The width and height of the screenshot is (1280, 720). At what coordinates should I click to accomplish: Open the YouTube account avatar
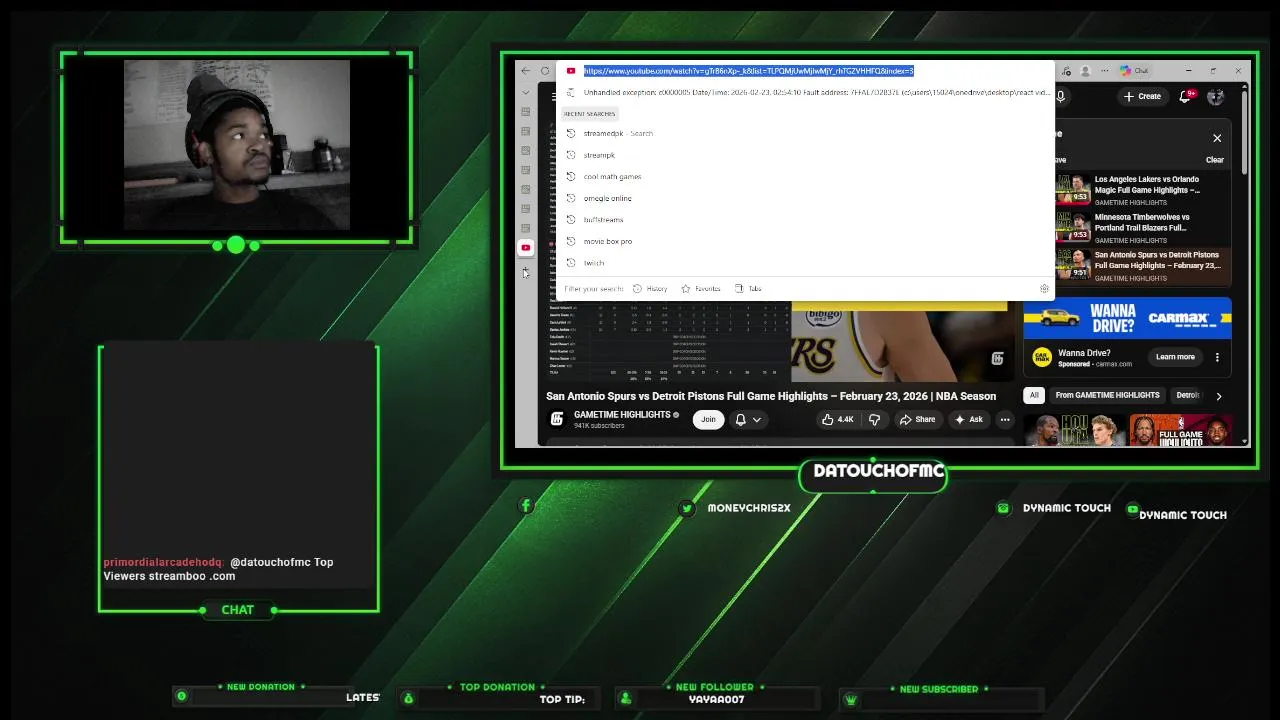(1215, 96)
